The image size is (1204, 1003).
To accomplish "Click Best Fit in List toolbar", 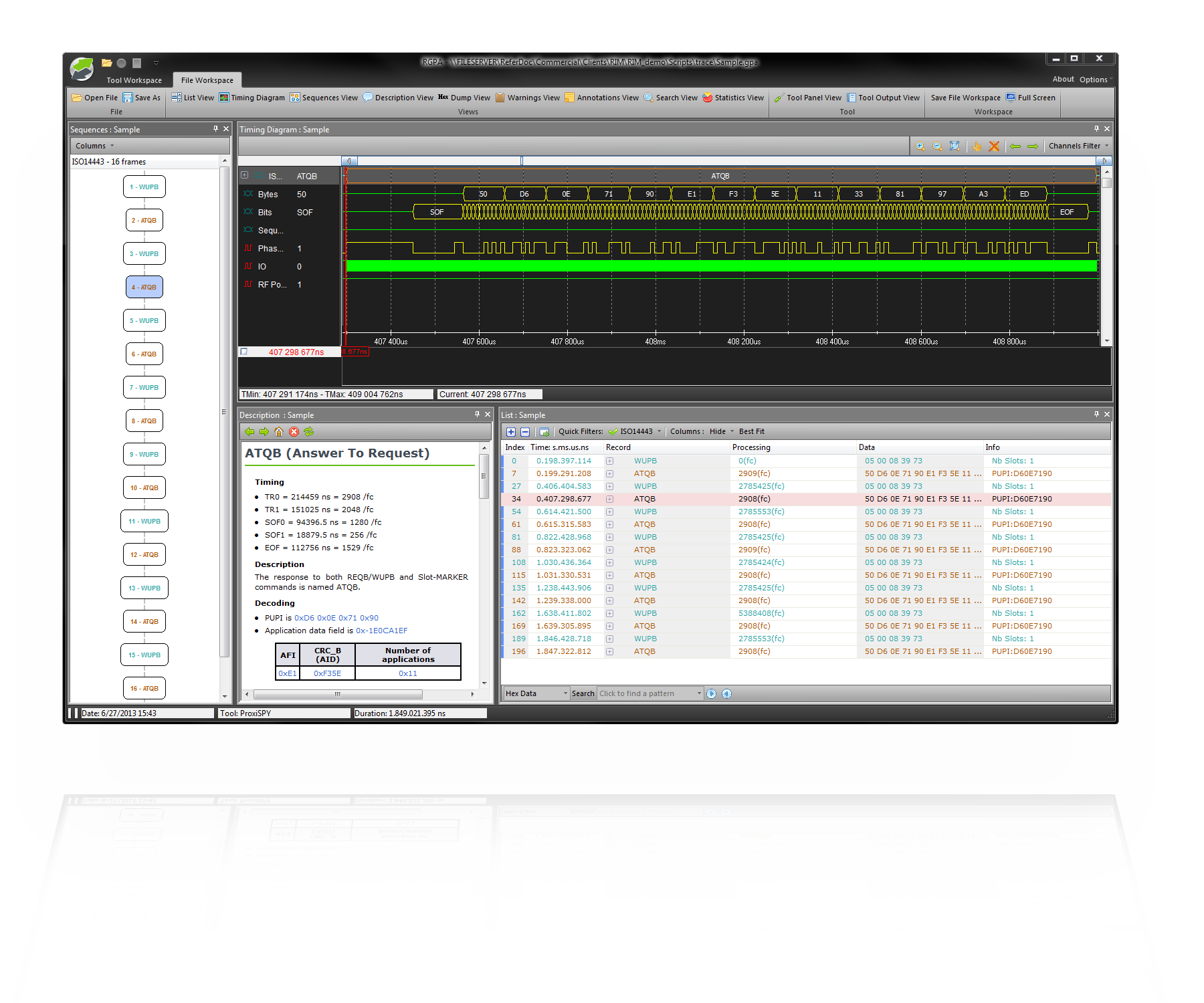I will pyautogui.click(x=752, y=431).
